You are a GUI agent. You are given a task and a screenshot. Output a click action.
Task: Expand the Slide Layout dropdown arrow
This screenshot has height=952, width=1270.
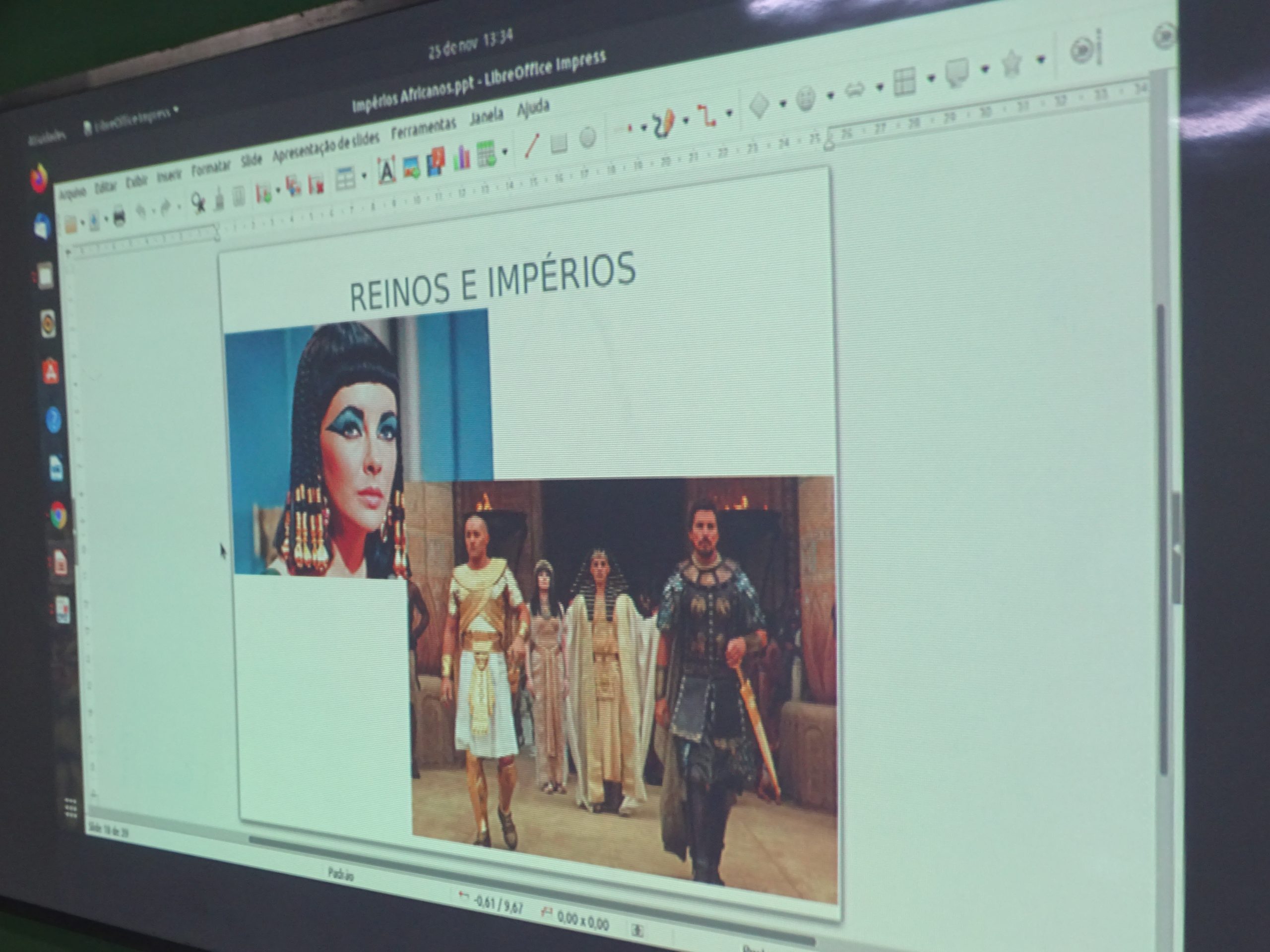pyautogui.click(x=364, y=175)
